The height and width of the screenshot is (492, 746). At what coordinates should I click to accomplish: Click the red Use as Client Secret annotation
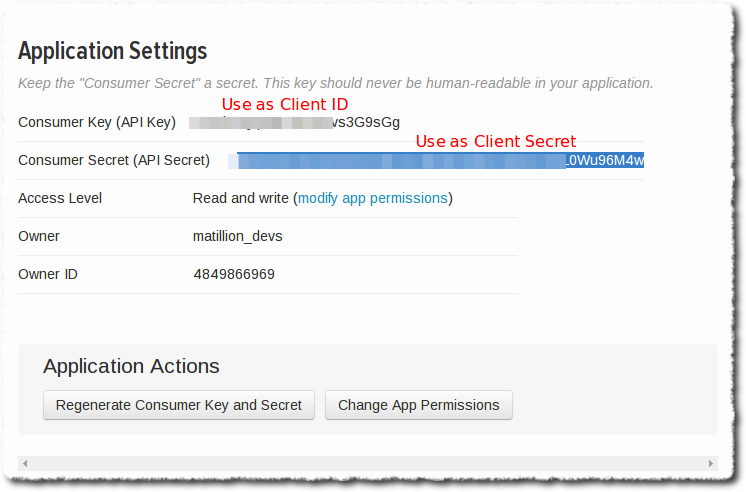tap(496, 141)
